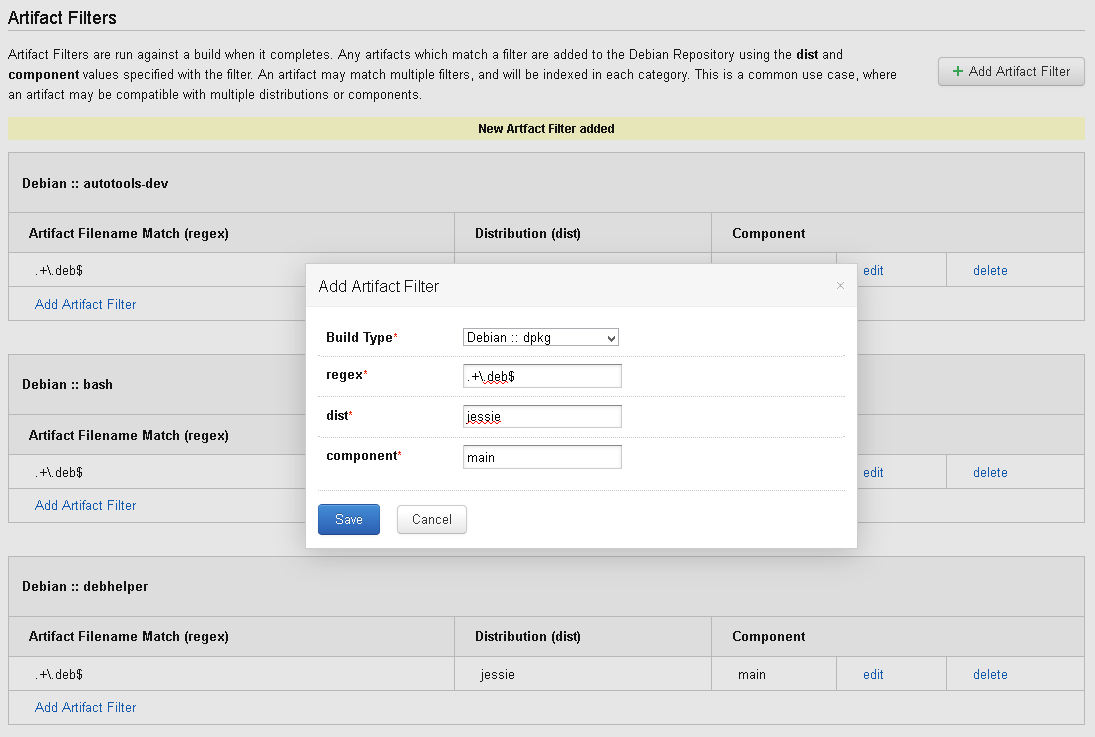The image size is (1095, 737).
Task: Click the component text field
Action: click(542, 457)
